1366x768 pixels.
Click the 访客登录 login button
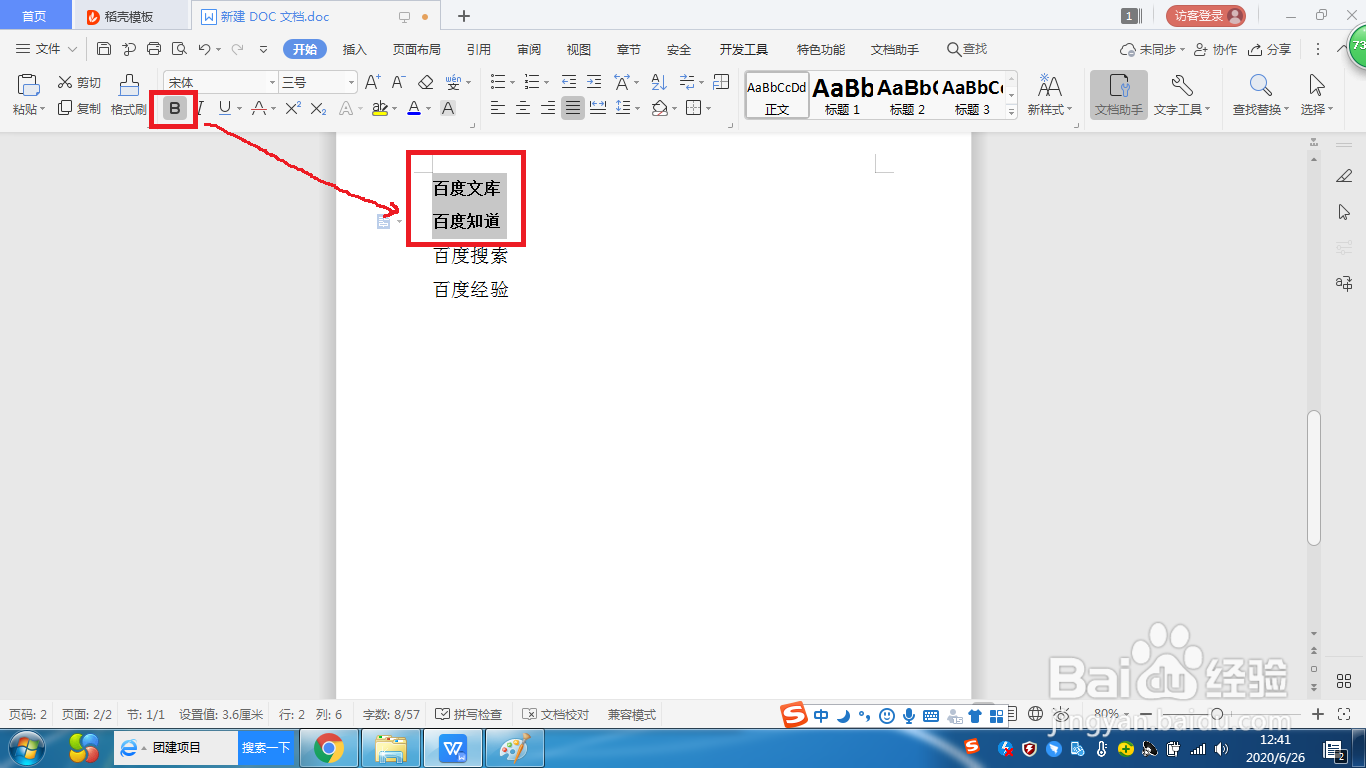point(1206,16)
